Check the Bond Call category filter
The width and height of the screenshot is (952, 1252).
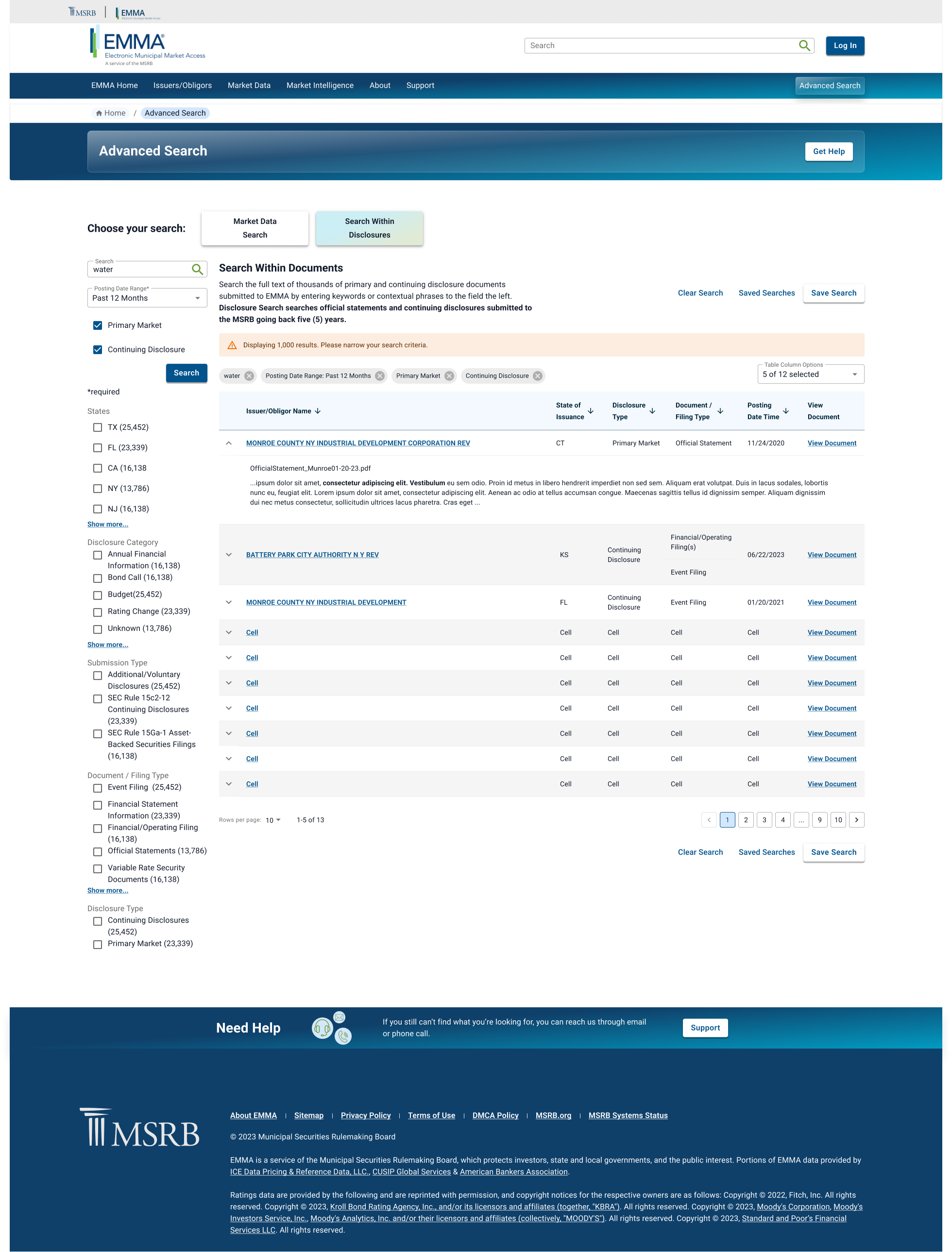point(98,578)
